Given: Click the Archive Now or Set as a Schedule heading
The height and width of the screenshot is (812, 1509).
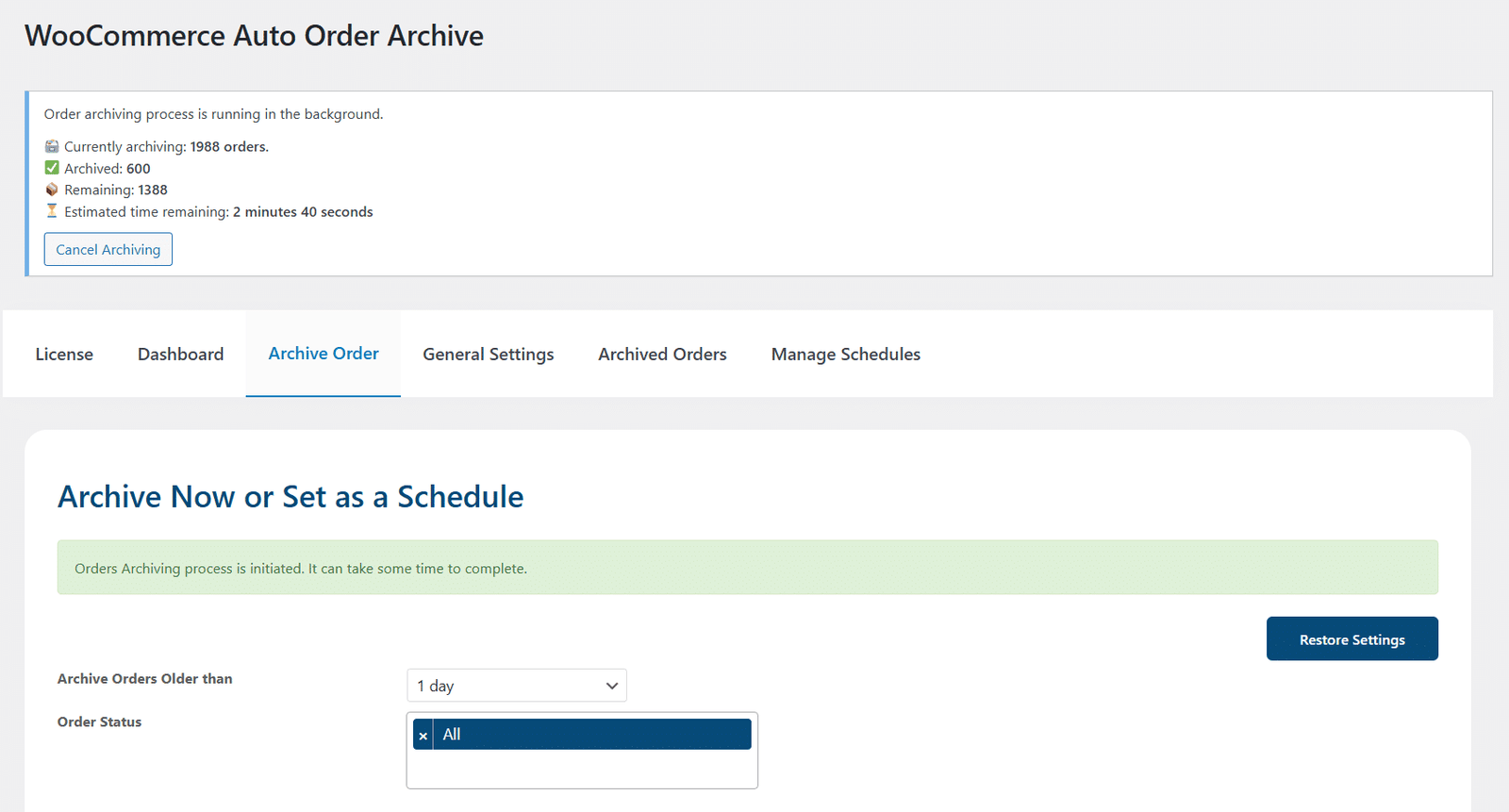Looking at the screenshot, I should [x=290, y=497].
